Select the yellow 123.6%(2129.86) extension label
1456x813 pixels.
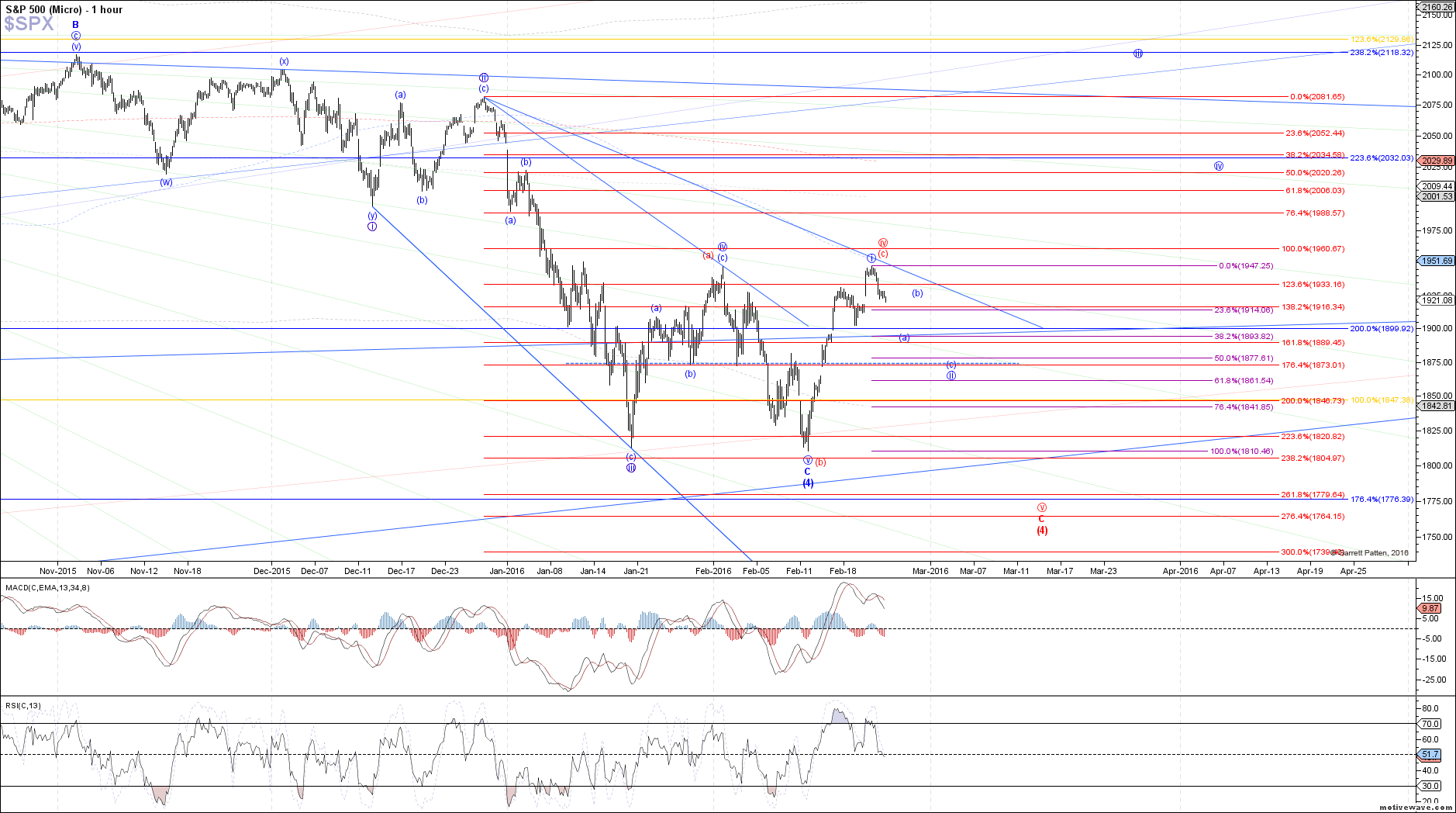click(1382, 40)
